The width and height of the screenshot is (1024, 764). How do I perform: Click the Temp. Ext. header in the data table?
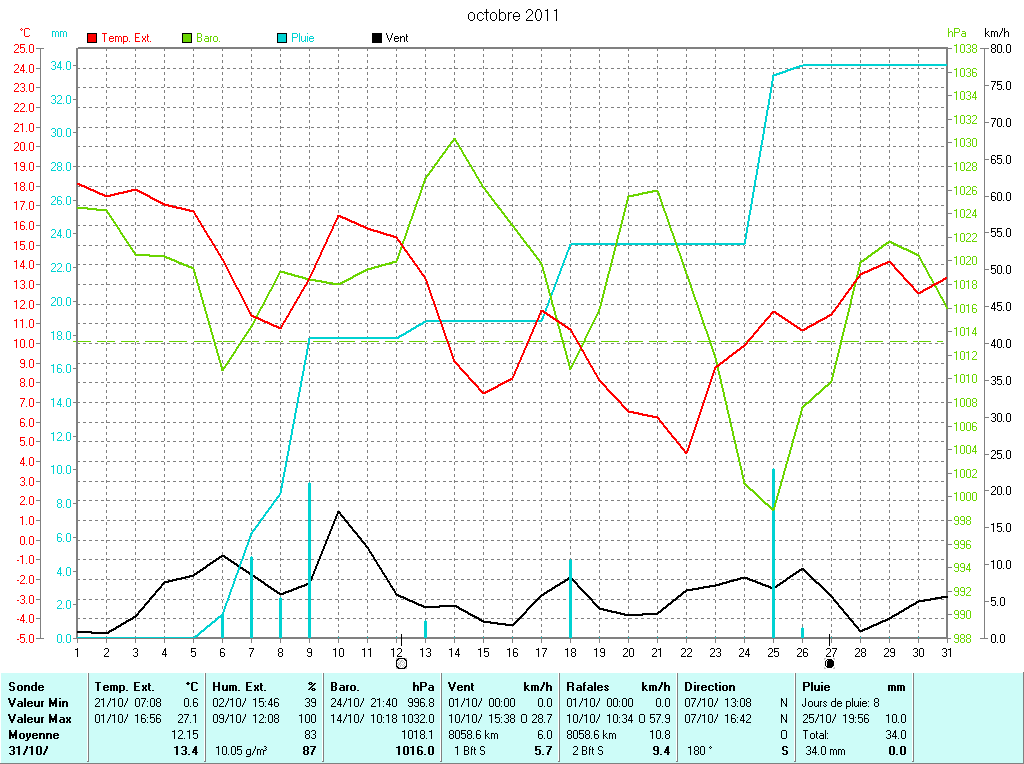point(124,687)
